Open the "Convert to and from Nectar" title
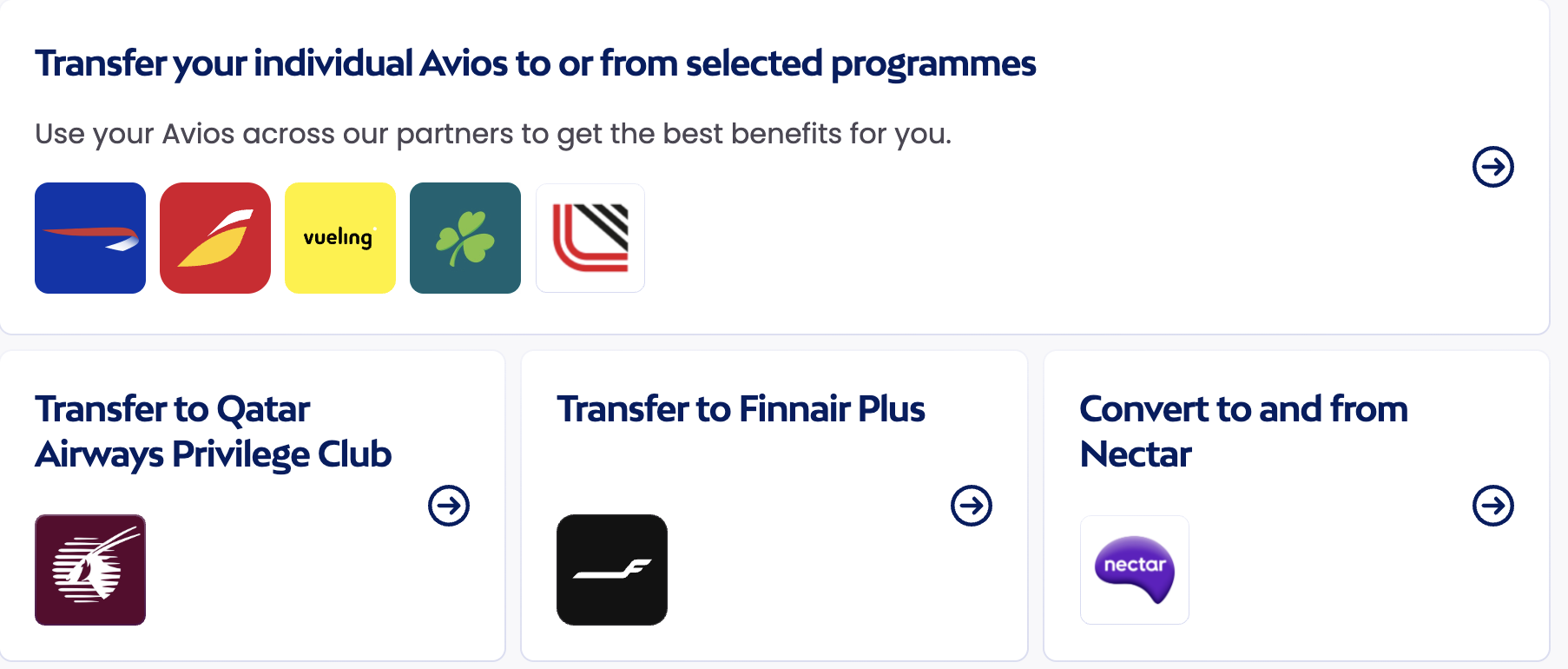1568x669 pixels. coord(1242,432)
